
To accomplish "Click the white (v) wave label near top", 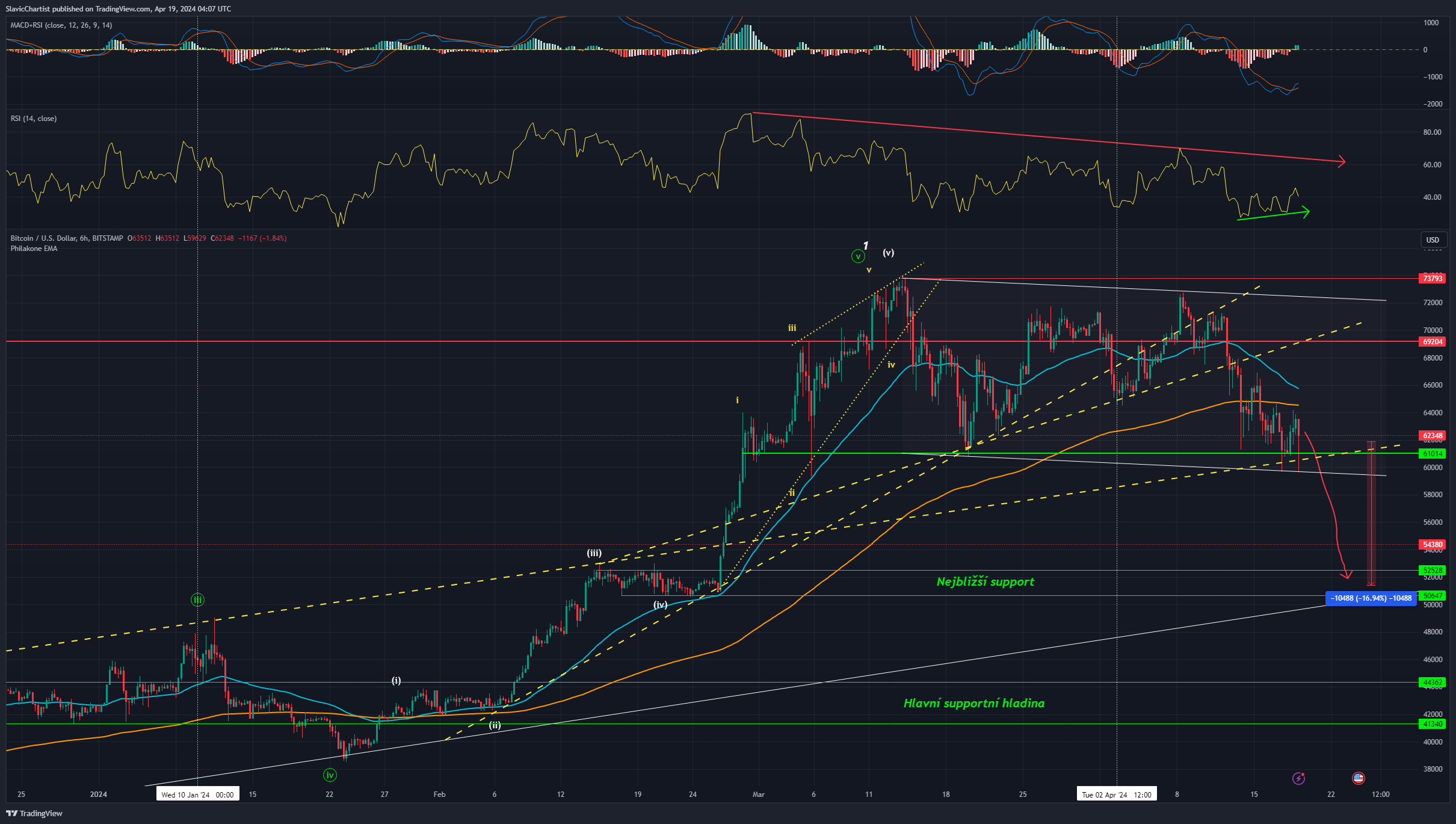I will pyautogui.click(x=888, y=253).
